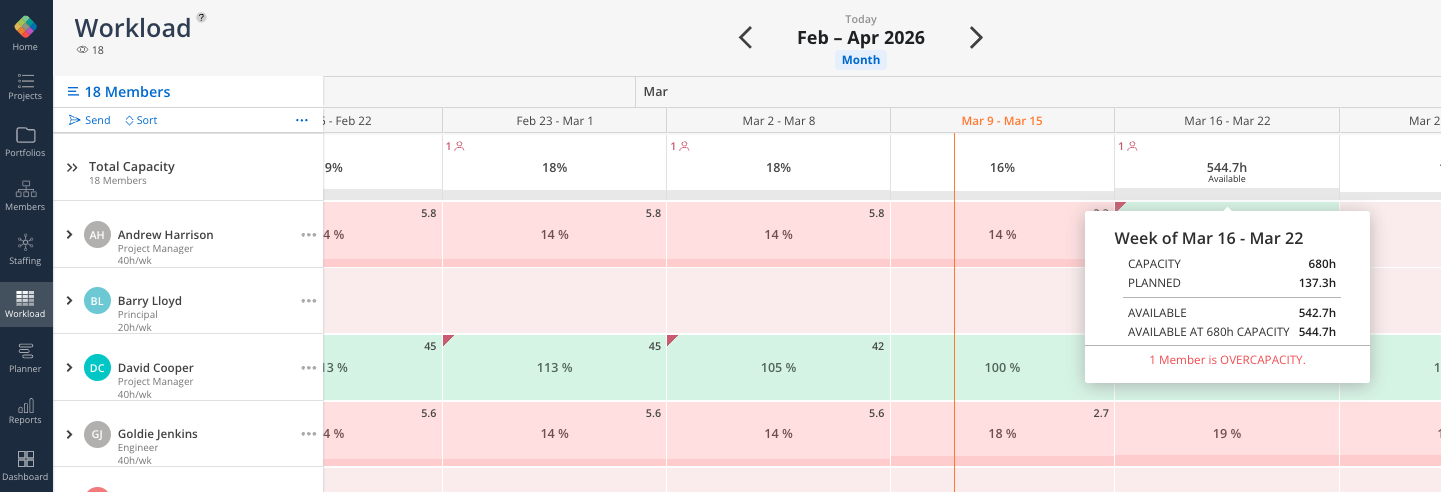Click the Send button
The image size is (1441, 492).
click(90, 120)
